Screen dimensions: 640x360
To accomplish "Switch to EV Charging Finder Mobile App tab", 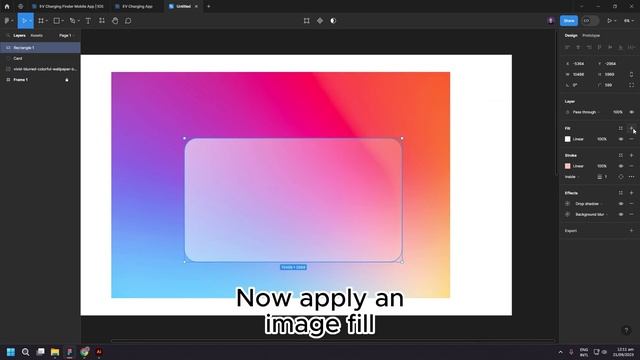I will (x=68, y=7).
